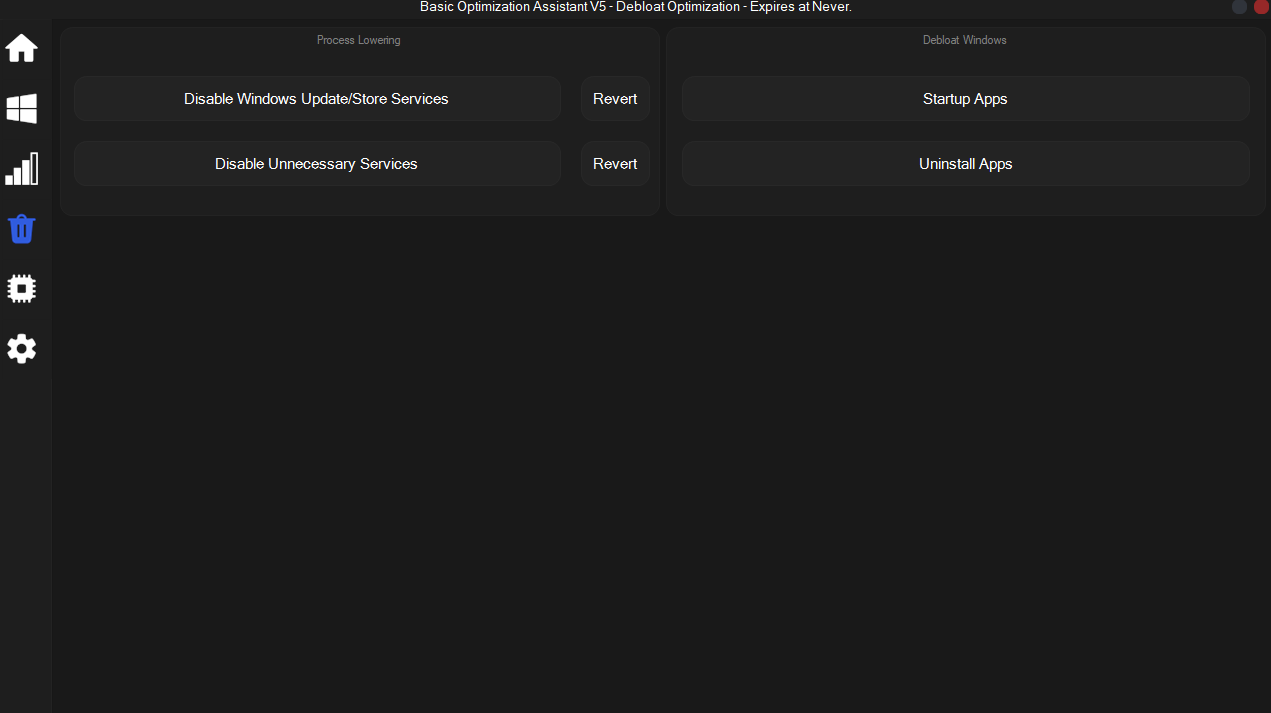Open the Windows optimization section icon

click(22, 109)
